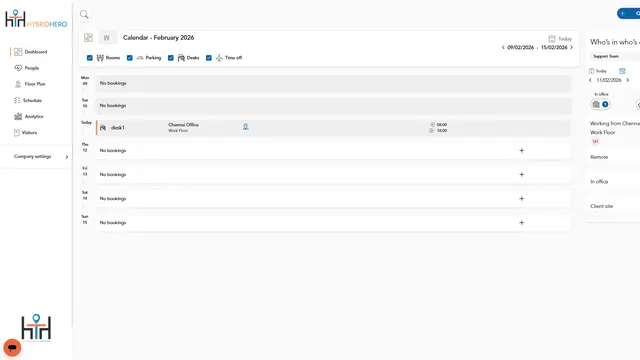The width and height of the screenshot is (640, 360).
Task: Select the Remote status section
Action: pos(599,157)
